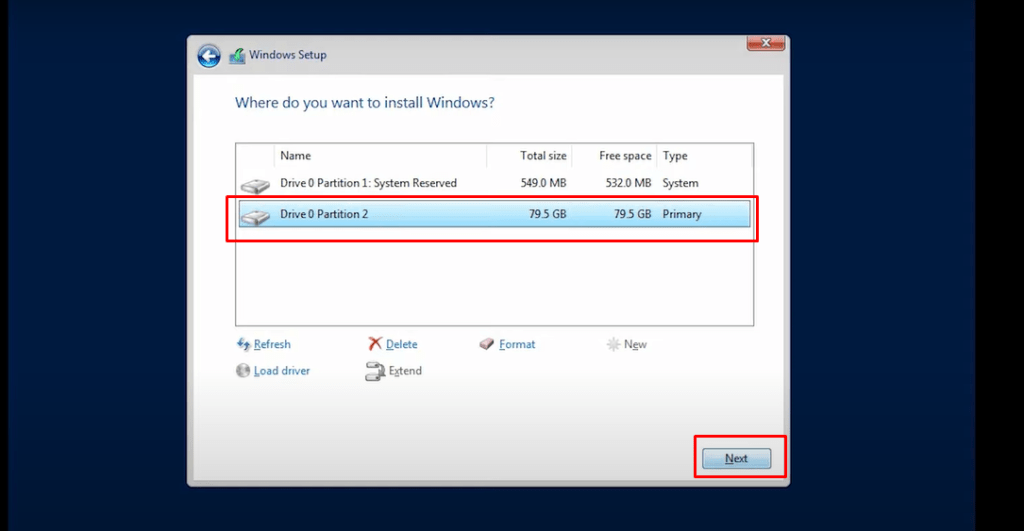Click the drive icon for Partition 2

(255, 216)
